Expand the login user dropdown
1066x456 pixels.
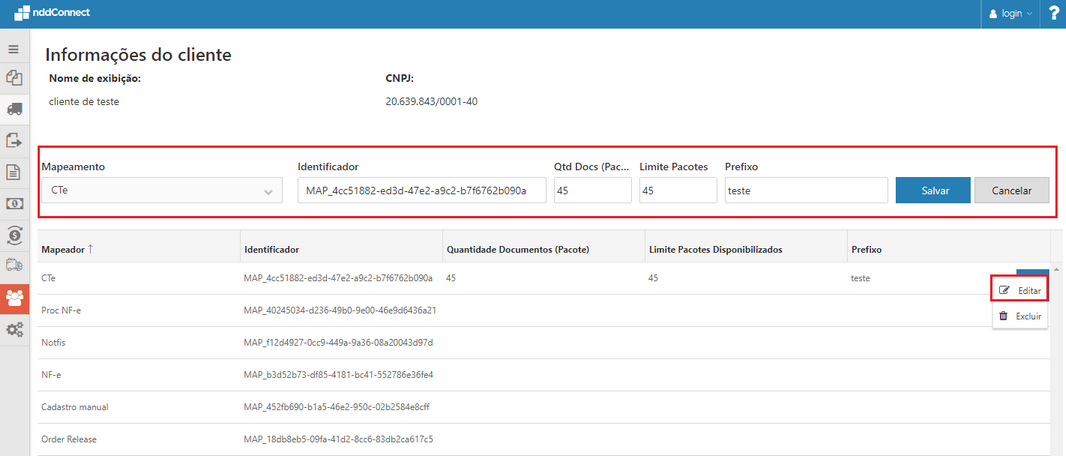[1010, 14]
